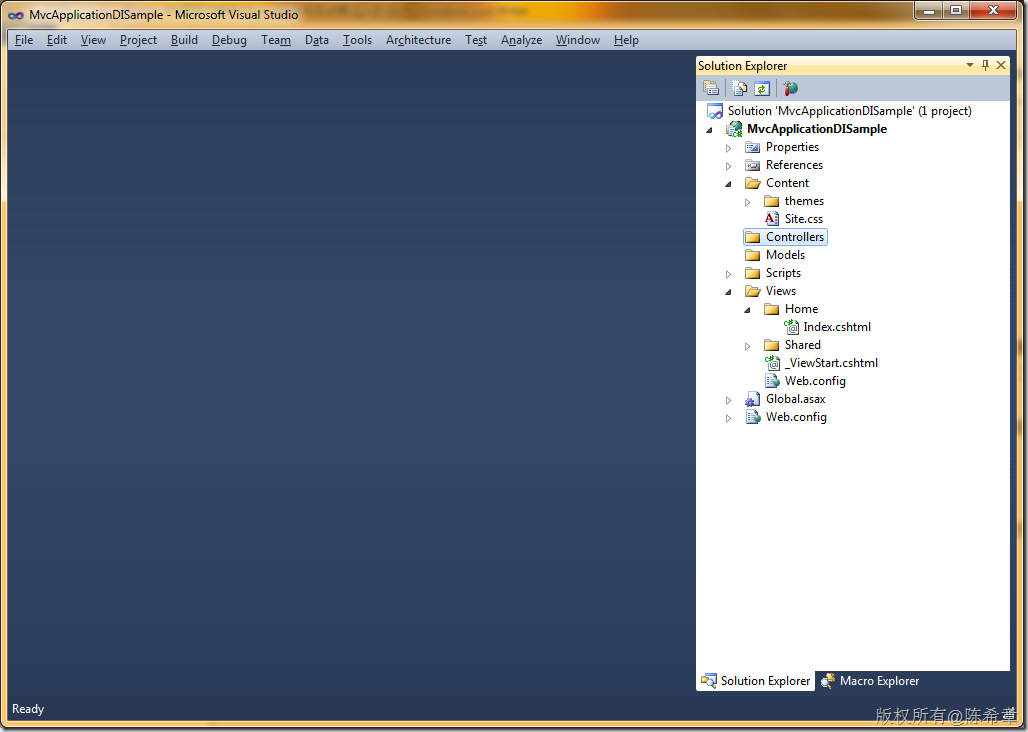
Task: Open the Team menu
Action: [276, 40]
